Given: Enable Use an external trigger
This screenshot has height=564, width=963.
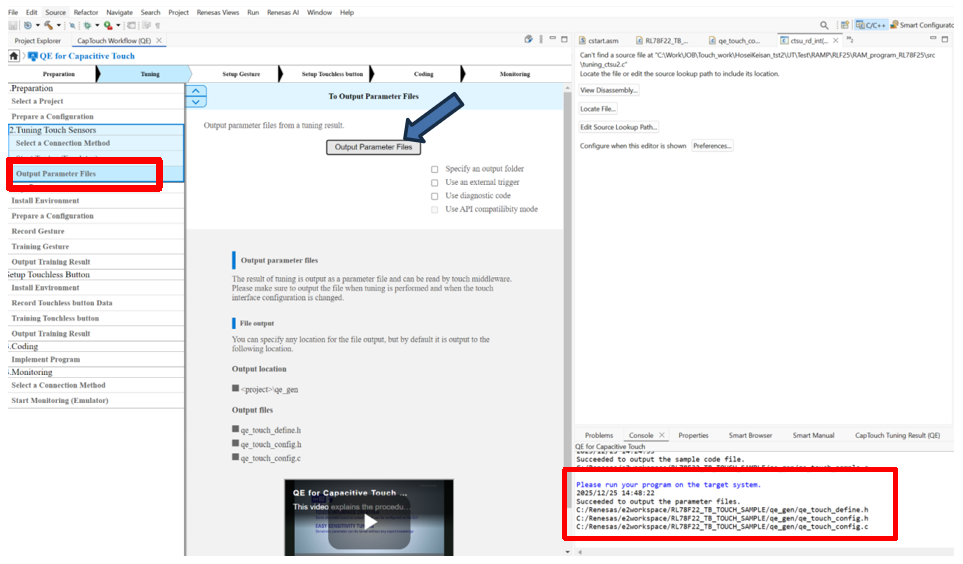Looking at the screenshot, I should pyautogui.click(x=435, y=182).
